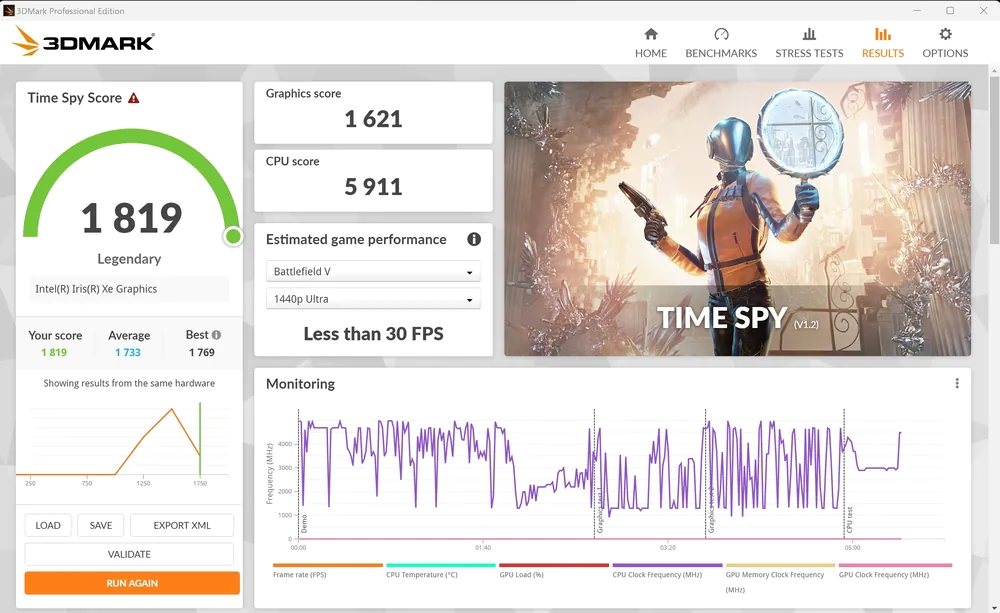Screen dimensions: 1000x613
Task: Open the Monitoring three-dot menu
Action: click(x=957, y=383)
